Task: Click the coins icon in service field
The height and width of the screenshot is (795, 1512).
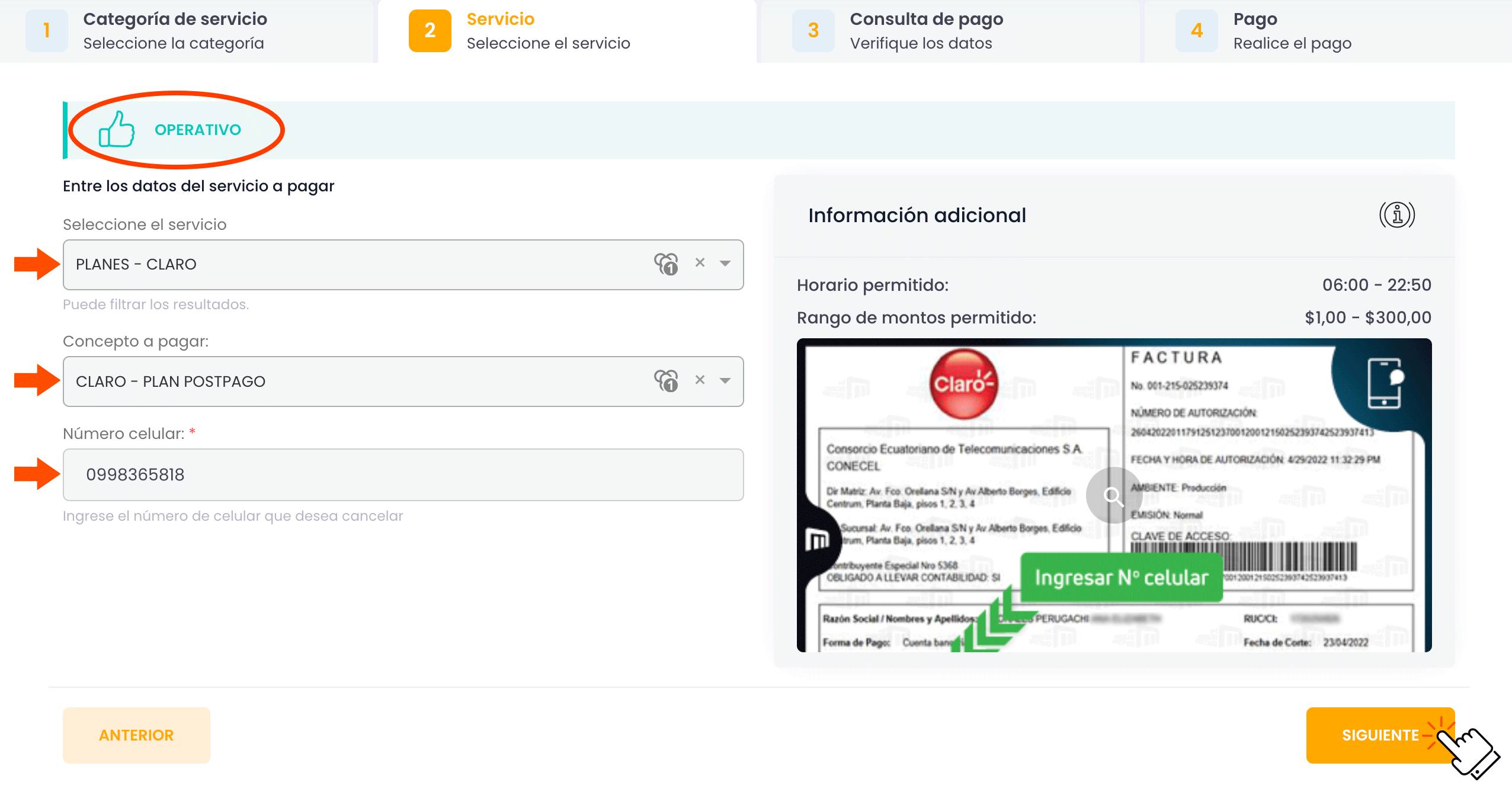Action: [x=667, y=264]
